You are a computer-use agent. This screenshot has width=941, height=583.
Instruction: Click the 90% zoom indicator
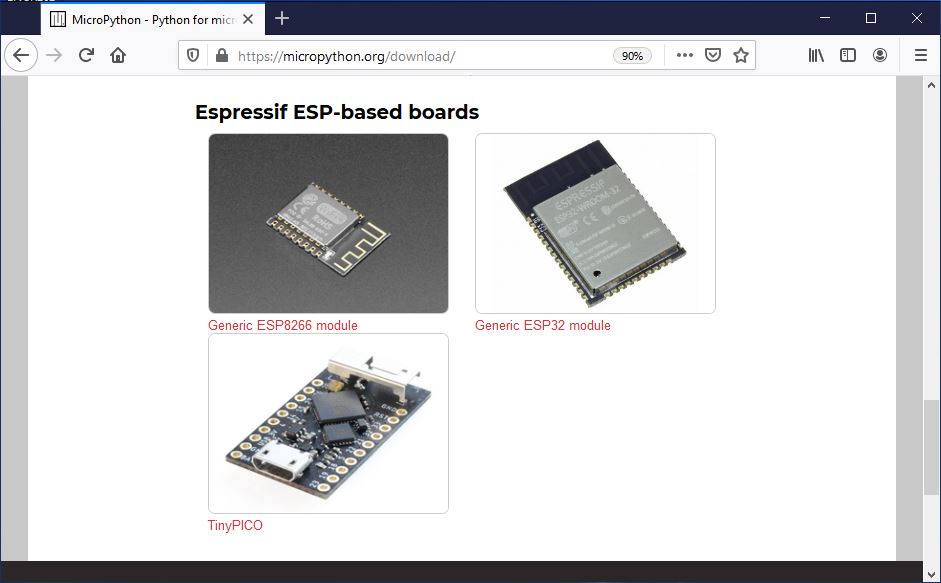(635, 55)
